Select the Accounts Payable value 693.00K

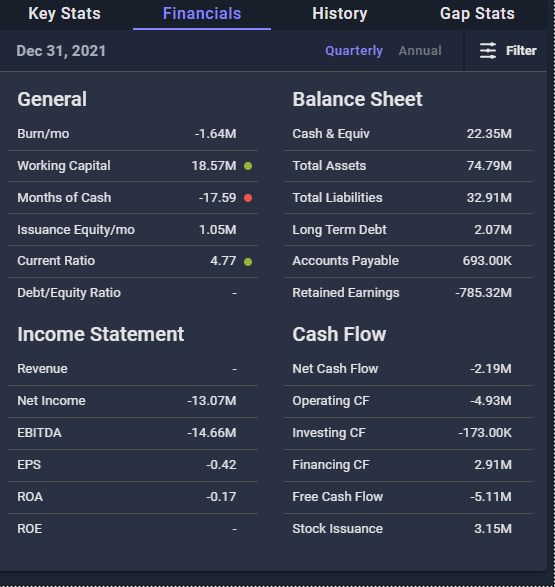pyautogui.click(x=487, y=261)
